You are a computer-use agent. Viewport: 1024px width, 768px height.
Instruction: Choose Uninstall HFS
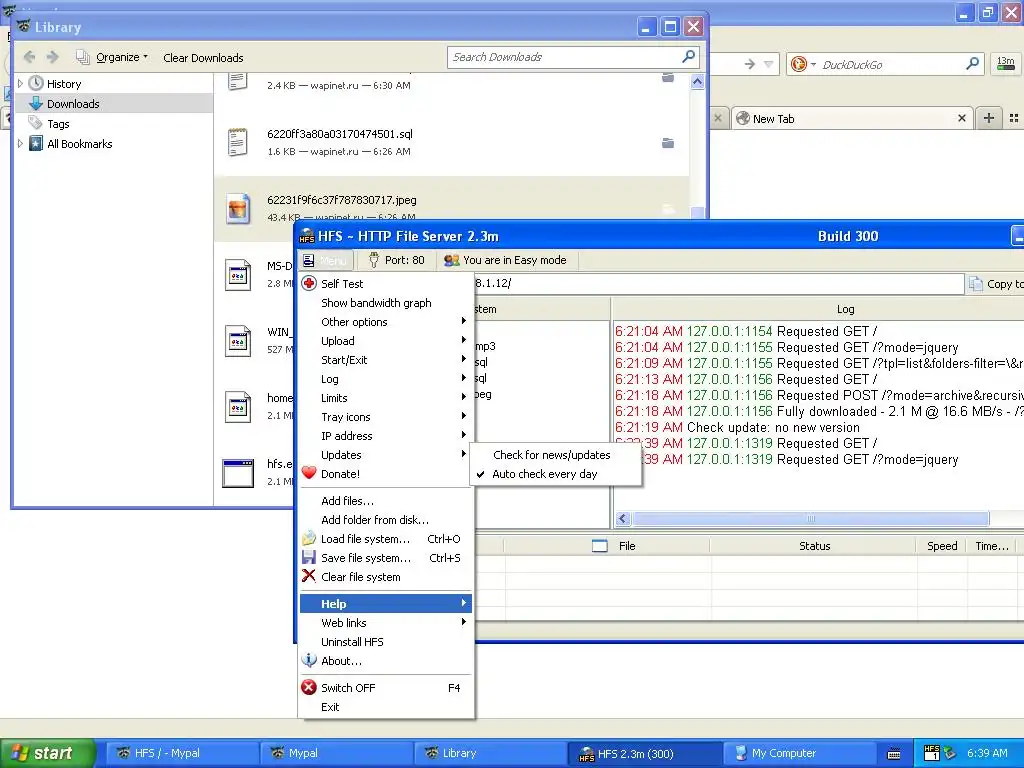[386, 641]
